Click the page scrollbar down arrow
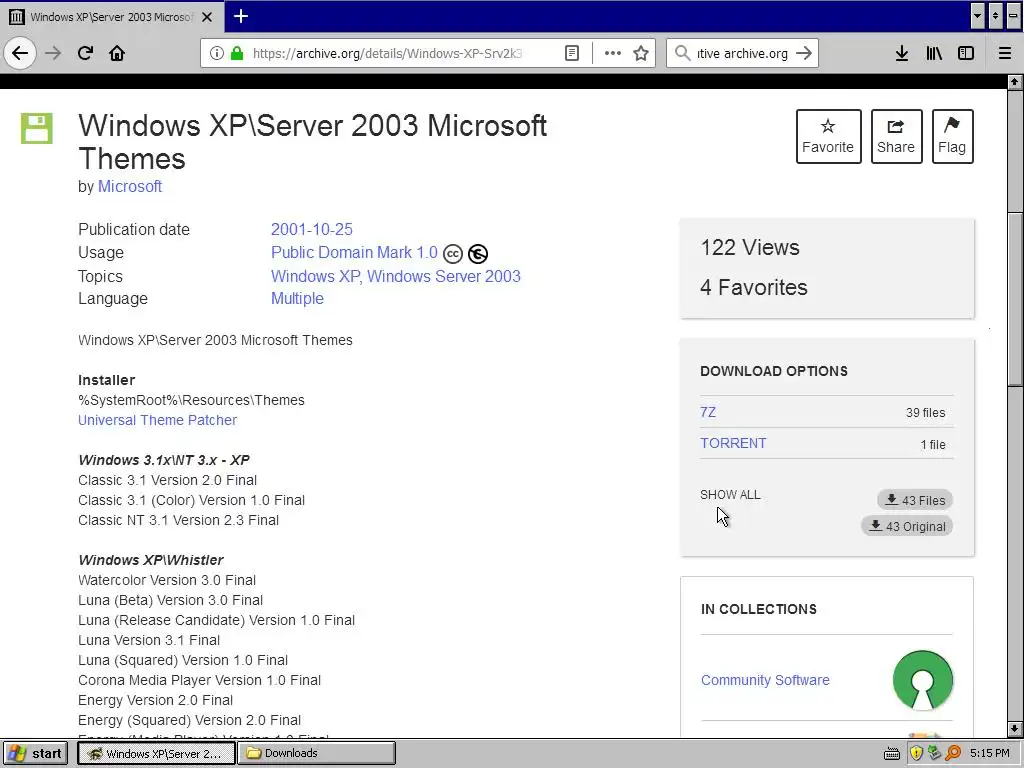 (1014, 728)
